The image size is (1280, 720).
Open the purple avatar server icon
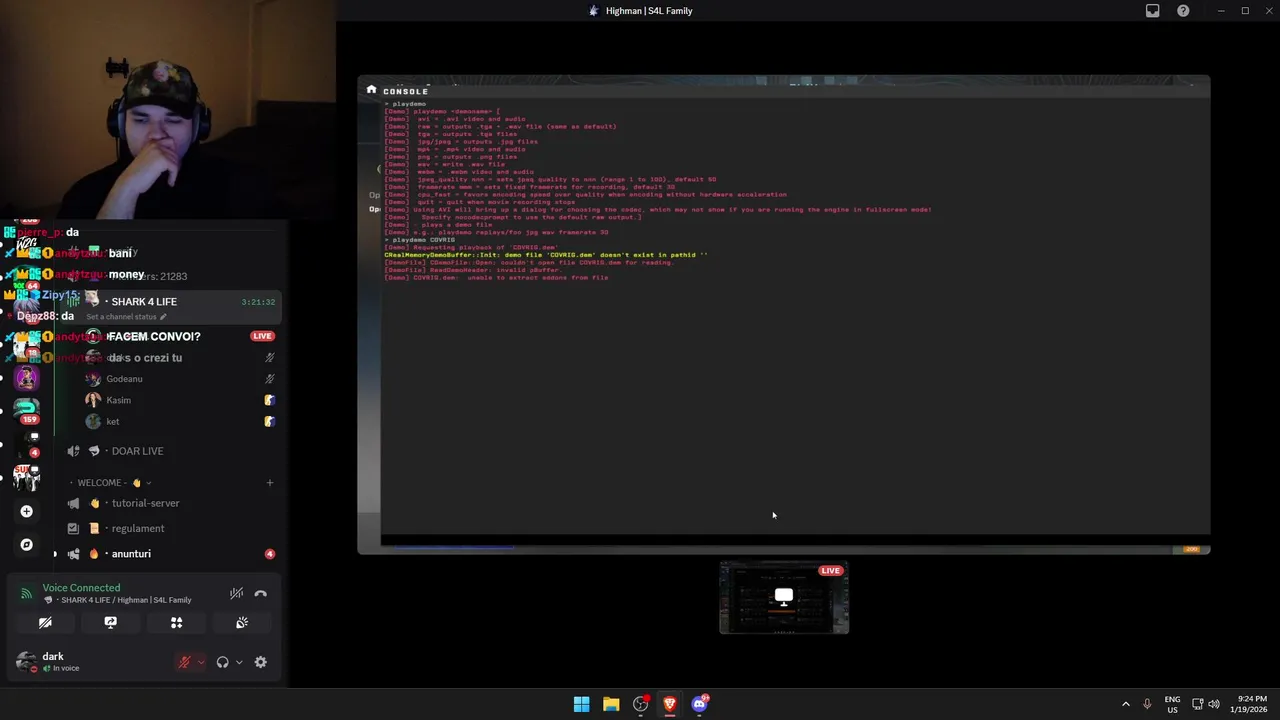point(27,377)
